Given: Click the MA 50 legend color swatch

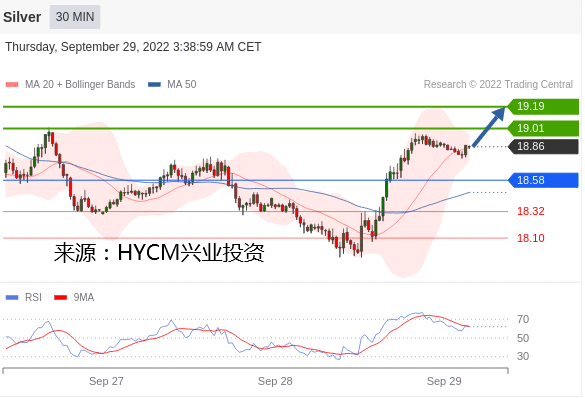Looking at the screenshot, I should [154, 85].
